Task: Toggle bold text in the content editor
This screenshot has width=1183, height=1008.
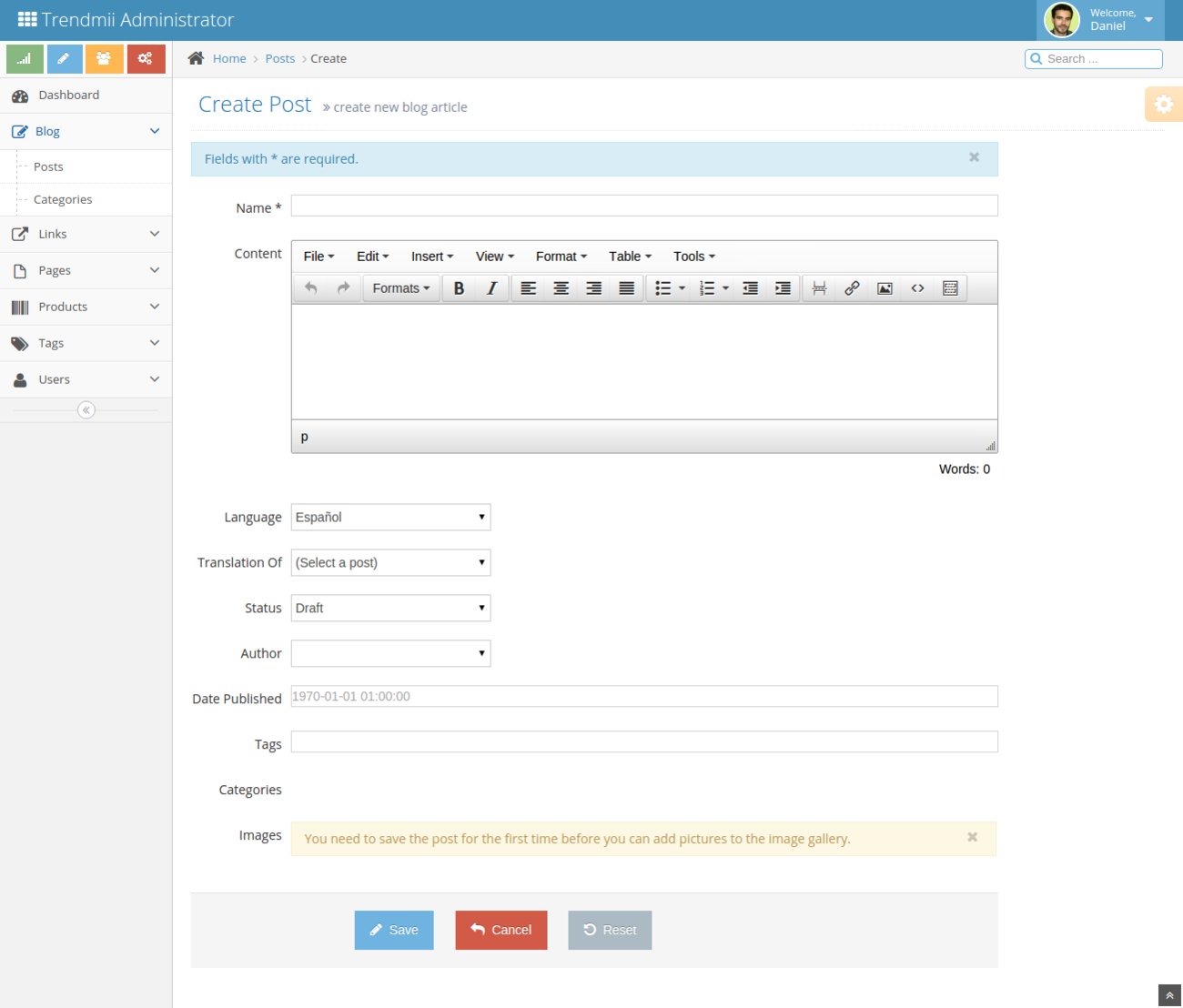Action: click(x=460, y=287)
